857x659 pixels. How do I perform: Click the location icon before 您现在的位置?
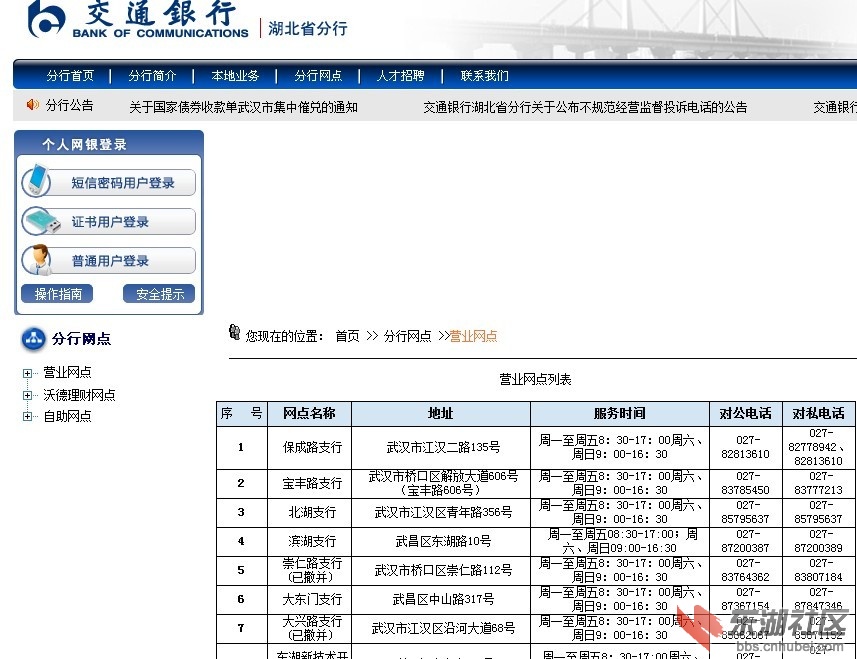(x=234, y=332)
